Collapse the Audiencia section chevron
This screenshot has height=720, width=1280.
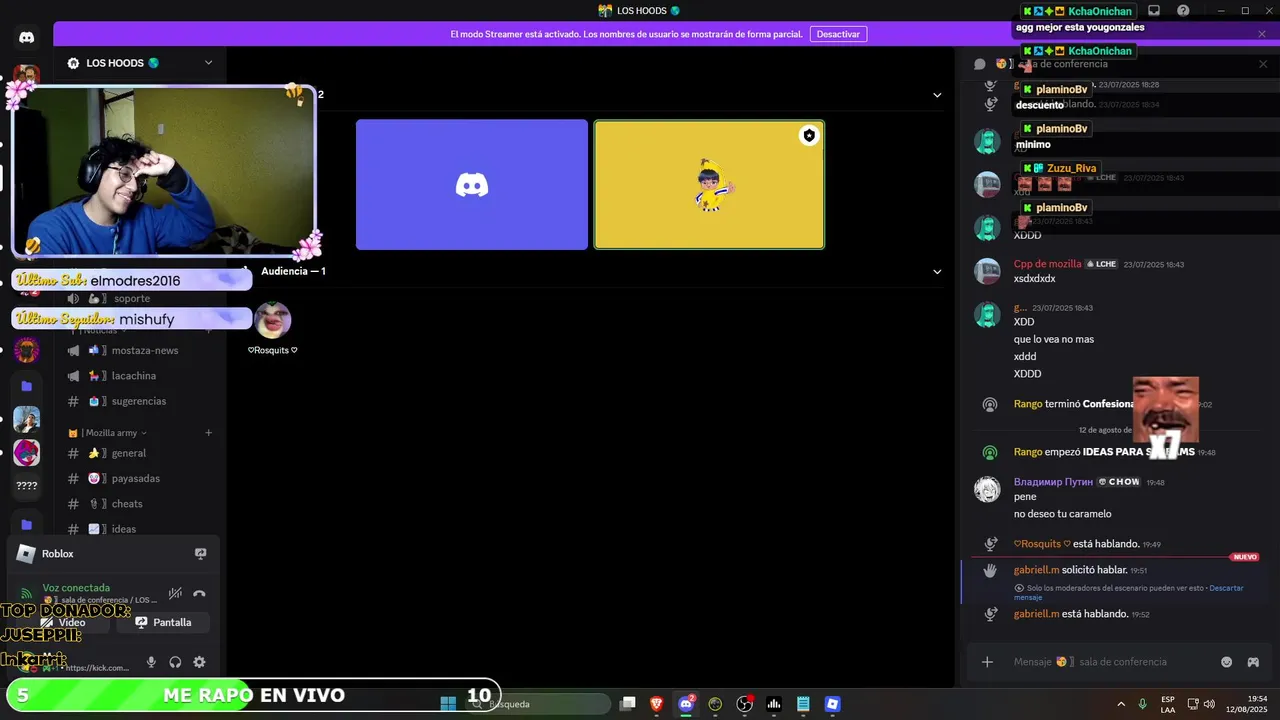click(x=937, y=271)
